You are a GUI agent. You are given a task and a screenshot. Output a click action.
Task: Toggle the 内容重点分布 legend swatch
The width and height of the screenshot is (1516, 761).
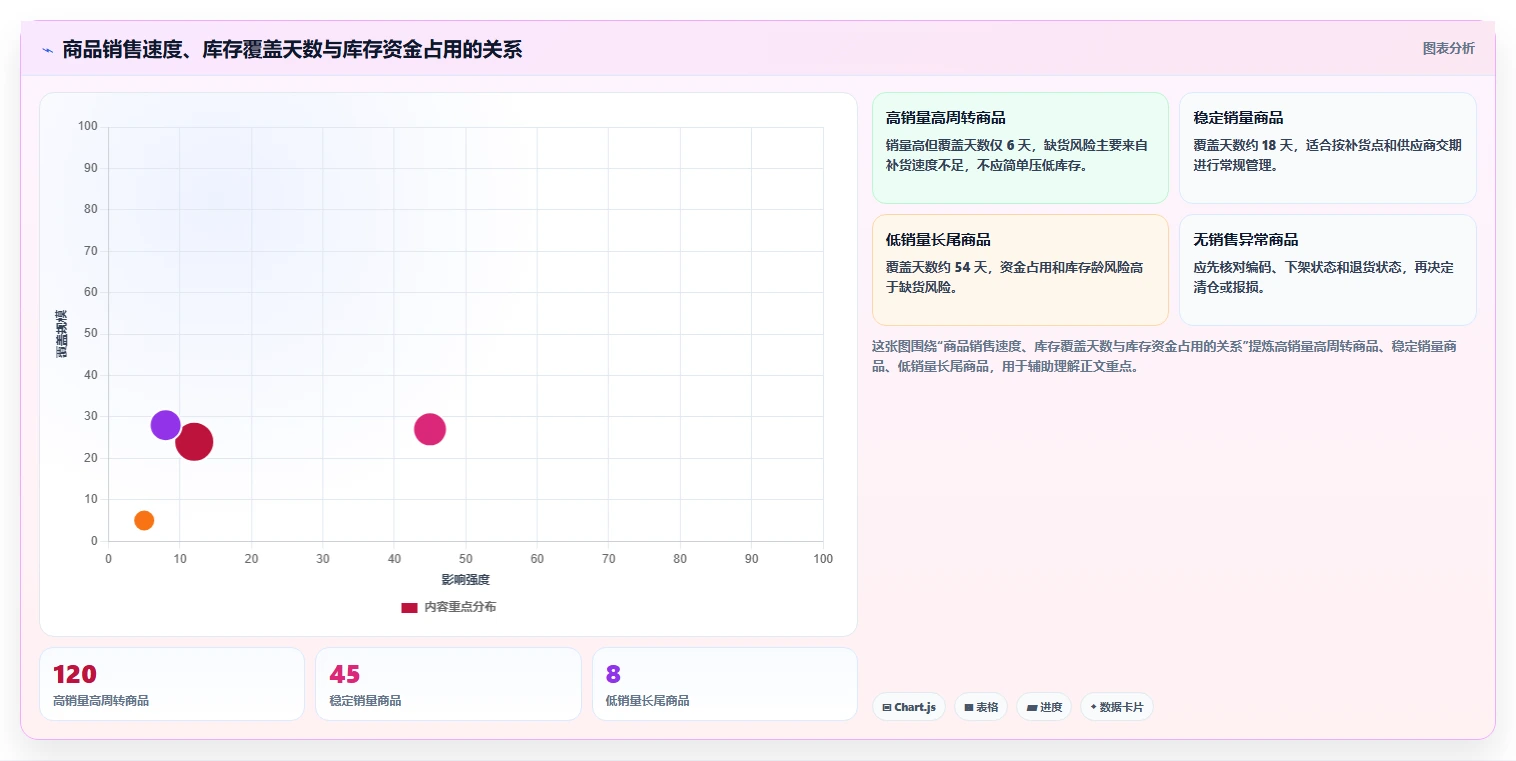pos(409,607)
